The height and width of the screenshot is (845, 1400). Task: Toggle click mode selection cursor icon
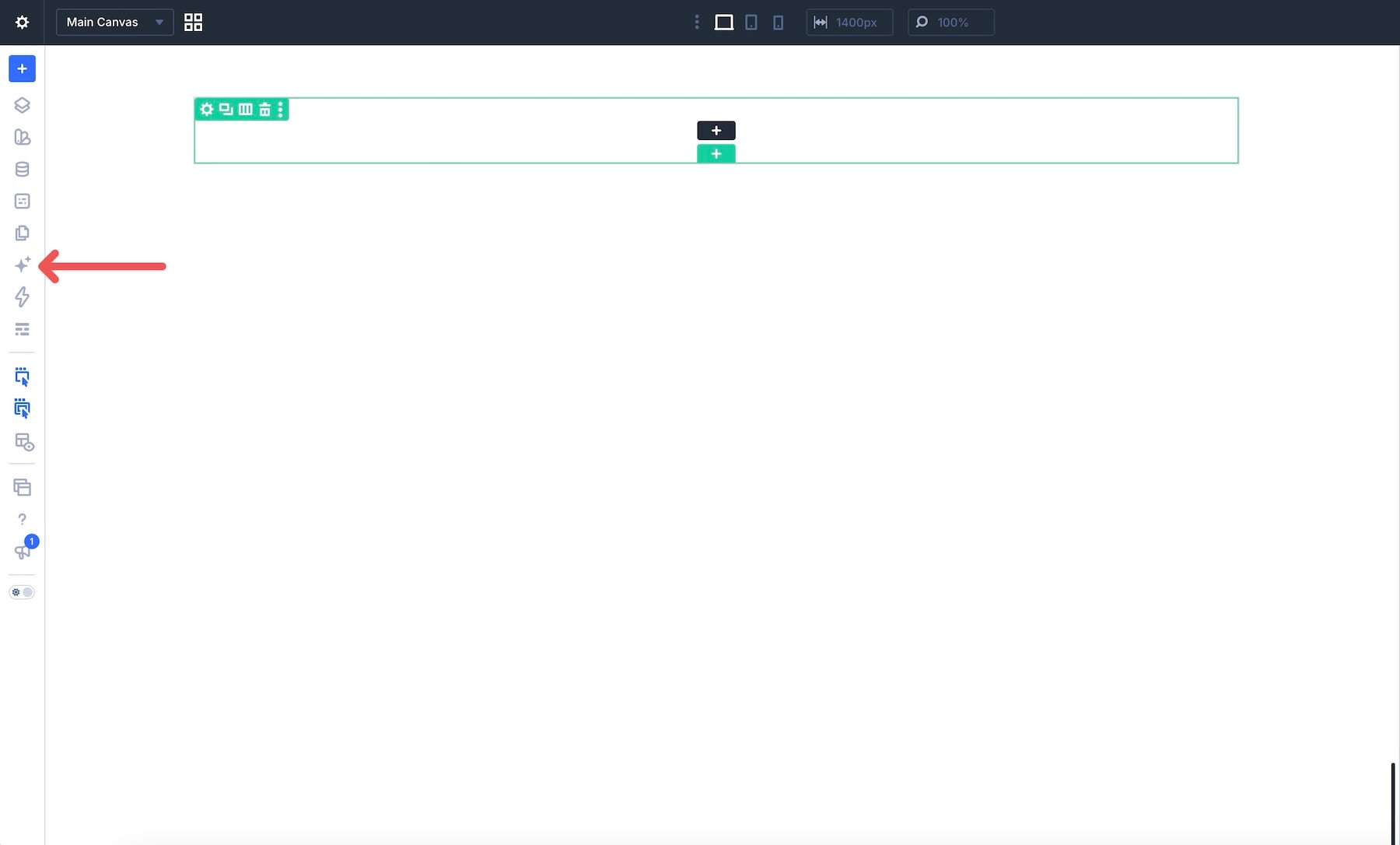pyautogui.click(x=22, y=377)
